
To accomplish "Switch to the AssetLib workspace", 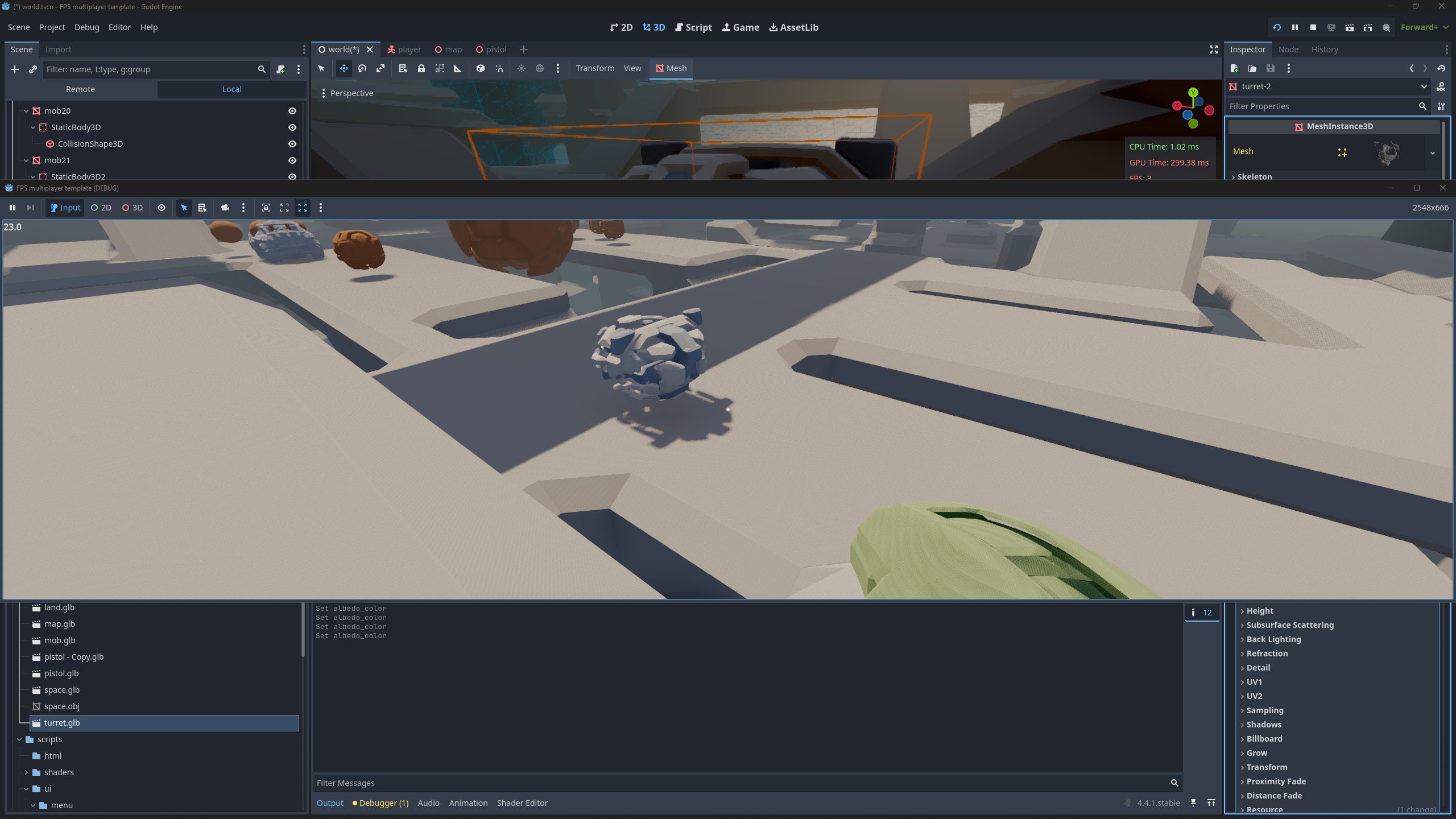I will pos(794,27).
